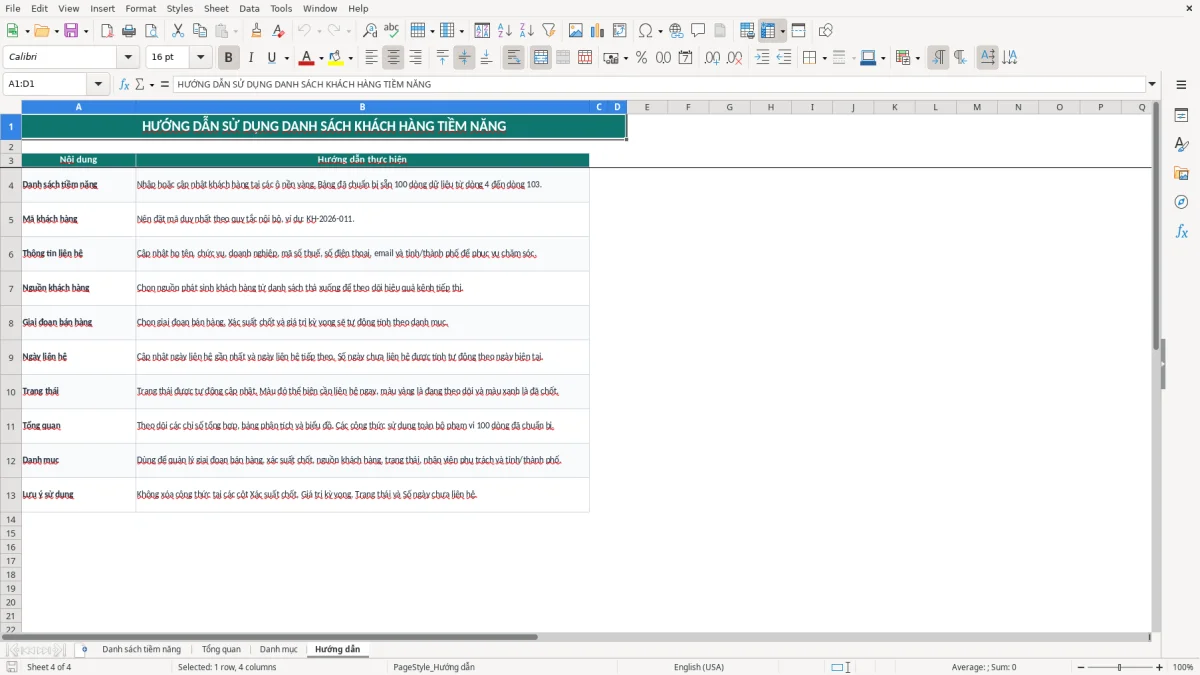This screenshot has height=675, width=1200.
Task: Click the vertical scrollbar thumb
Action: click(1156, 225)
